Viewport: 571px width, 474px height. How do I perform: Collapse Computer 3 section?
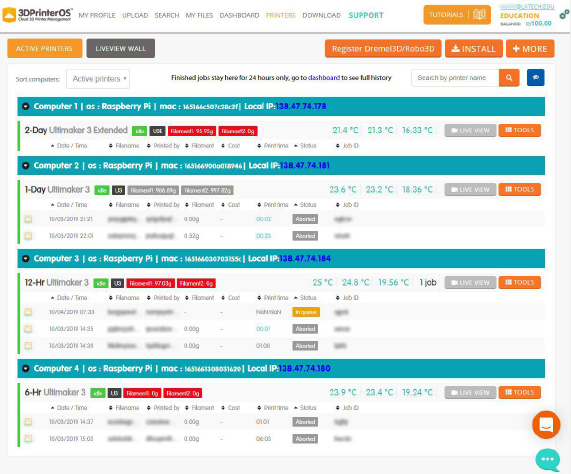25,258
